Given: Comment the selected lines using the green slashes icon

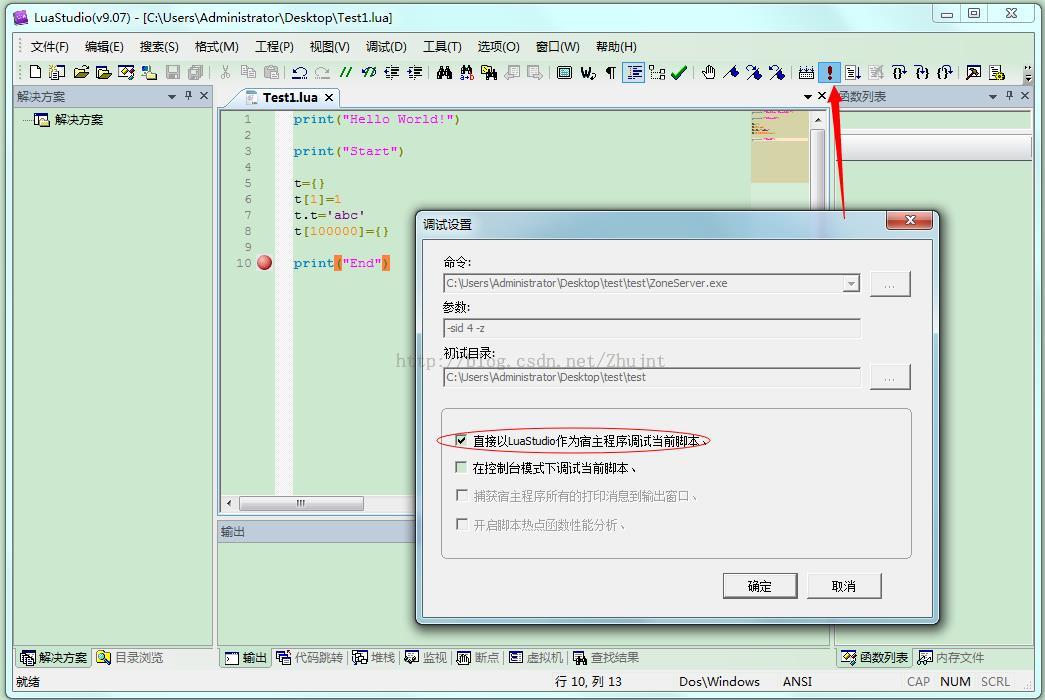Looking at the screenshot, I should tap(345, 72).
